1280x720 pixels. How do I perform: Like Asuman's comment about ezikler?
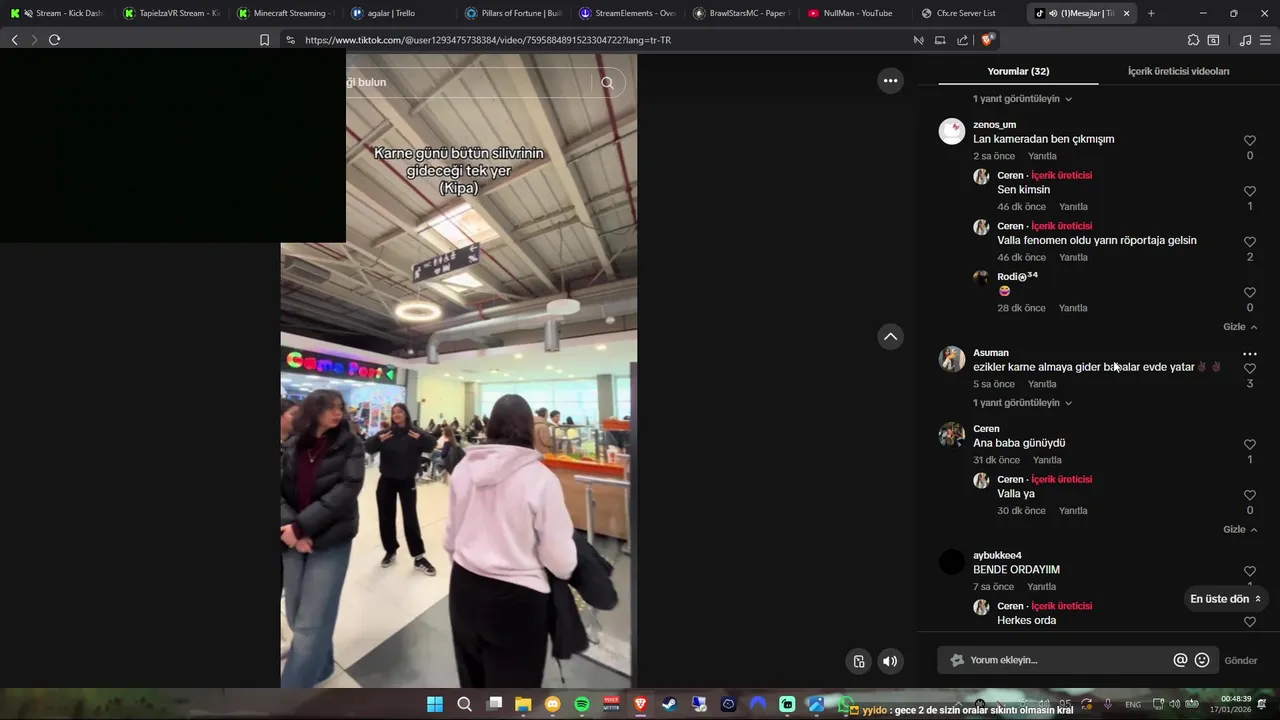(1249, 369)
